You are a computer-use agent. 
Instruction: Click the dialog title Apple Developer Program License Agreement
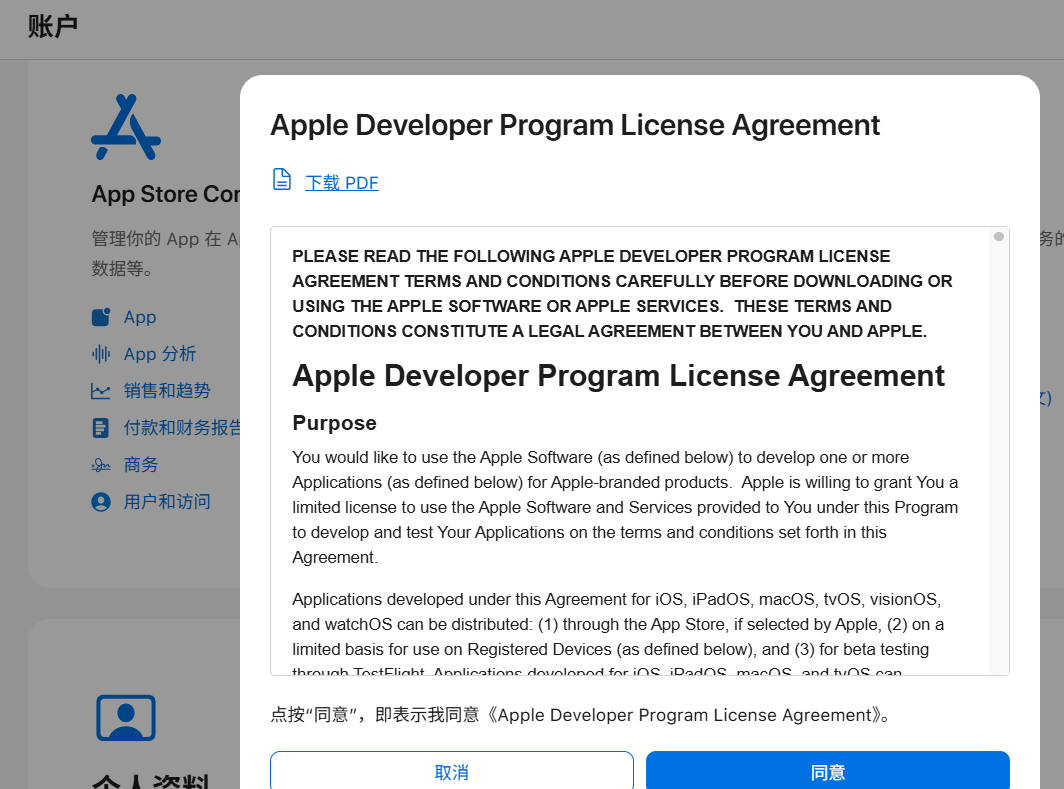click(575, 126)
